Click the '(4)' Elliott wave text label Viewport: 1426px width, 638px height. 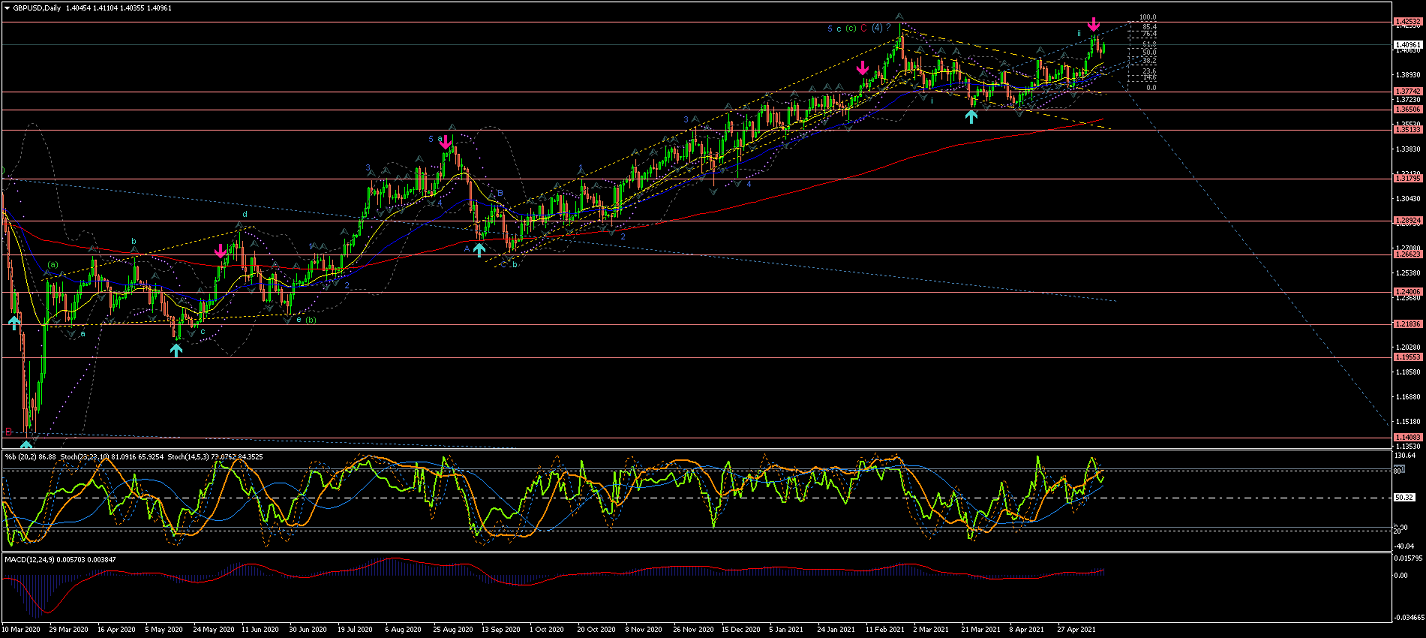tap(876, 28)
